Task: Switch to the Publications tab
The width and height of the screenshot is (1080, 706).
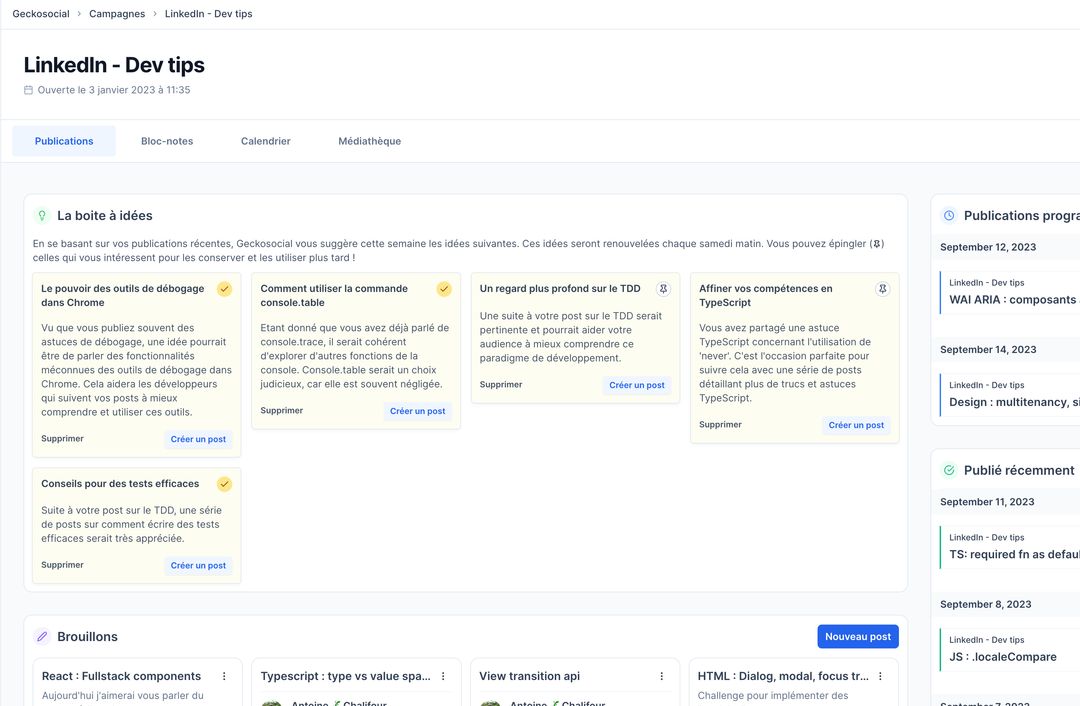Action: [x=64, y=141]
